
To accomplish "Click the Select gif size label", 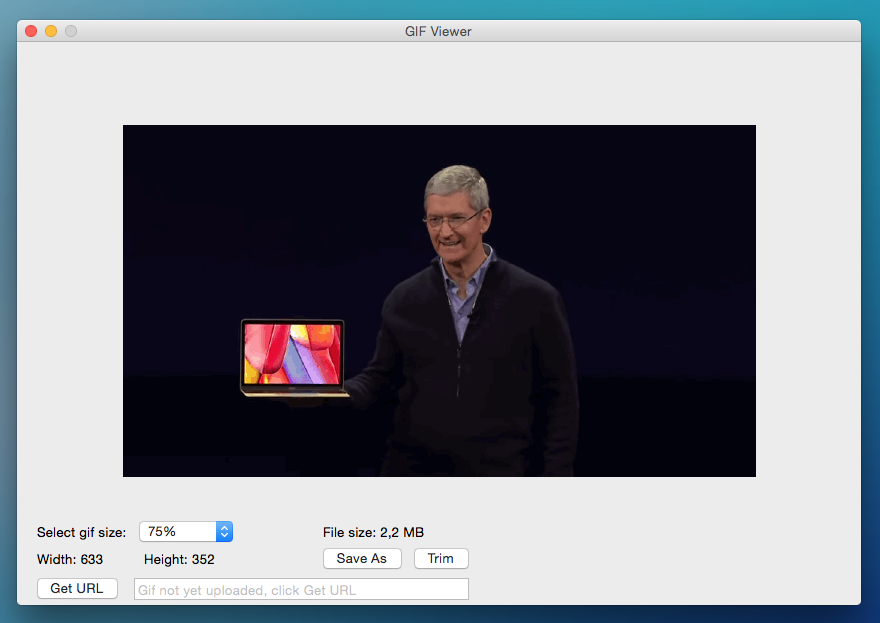I will tap(81, 532).
